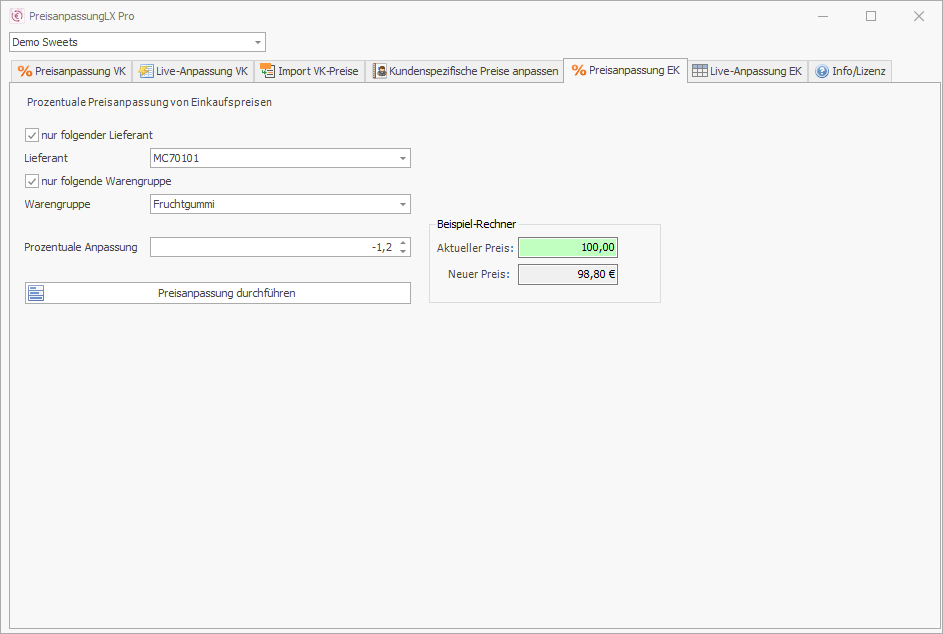Image resolution: width=943 pixels, height=634 pixels.
Task: Uncheck 'nur folgende Warengruppe' checkbox
Action: (x=32, y=181)
